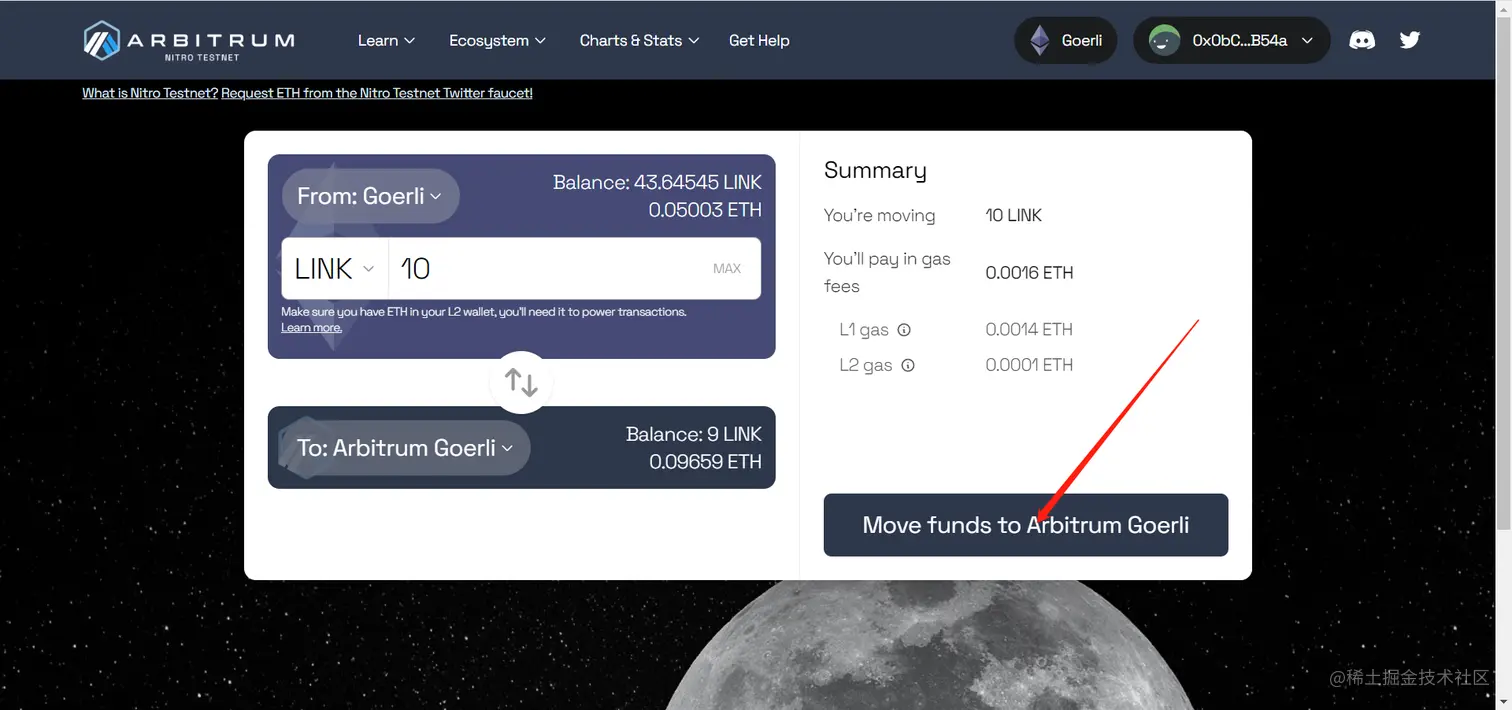Click the wallet avatar icon
This screenshot has width=1512, height=710.
coord(1164,40)
